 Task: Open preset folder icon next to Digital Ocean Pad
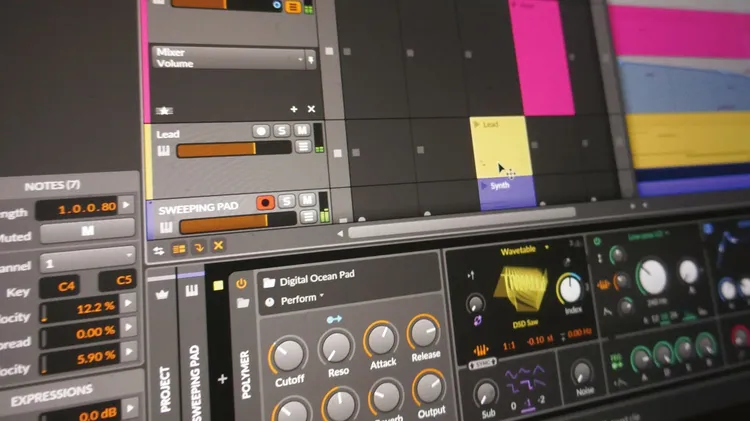(x=269, y=282)
